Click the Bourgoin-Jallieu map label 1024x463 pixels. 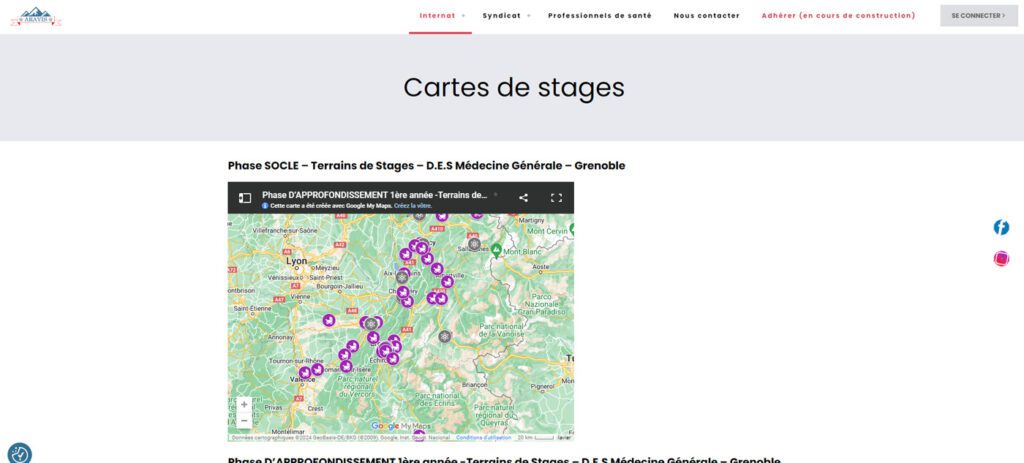[338, 285]
